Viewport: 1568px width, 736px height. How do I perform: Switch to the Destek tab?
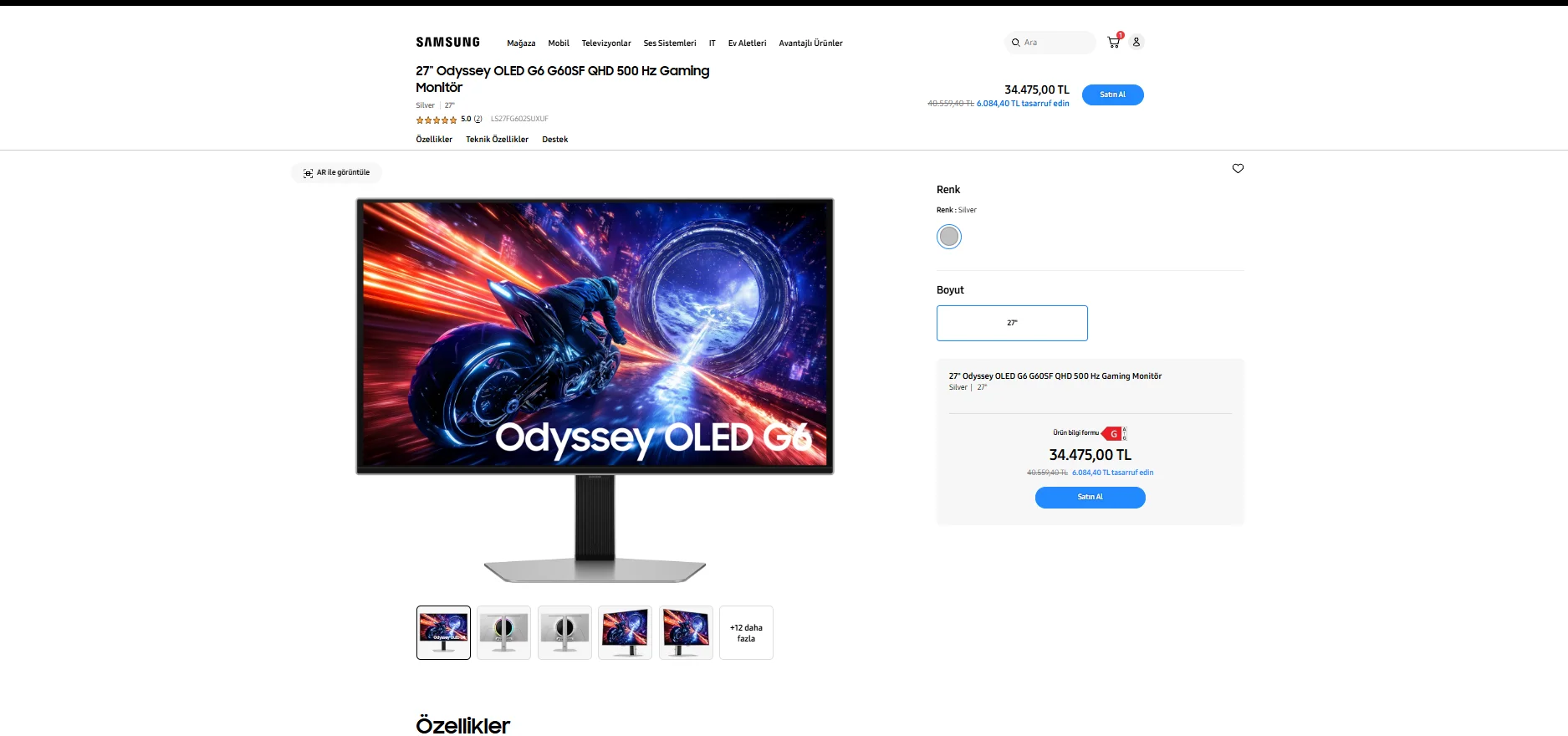(x=554, y=140)
